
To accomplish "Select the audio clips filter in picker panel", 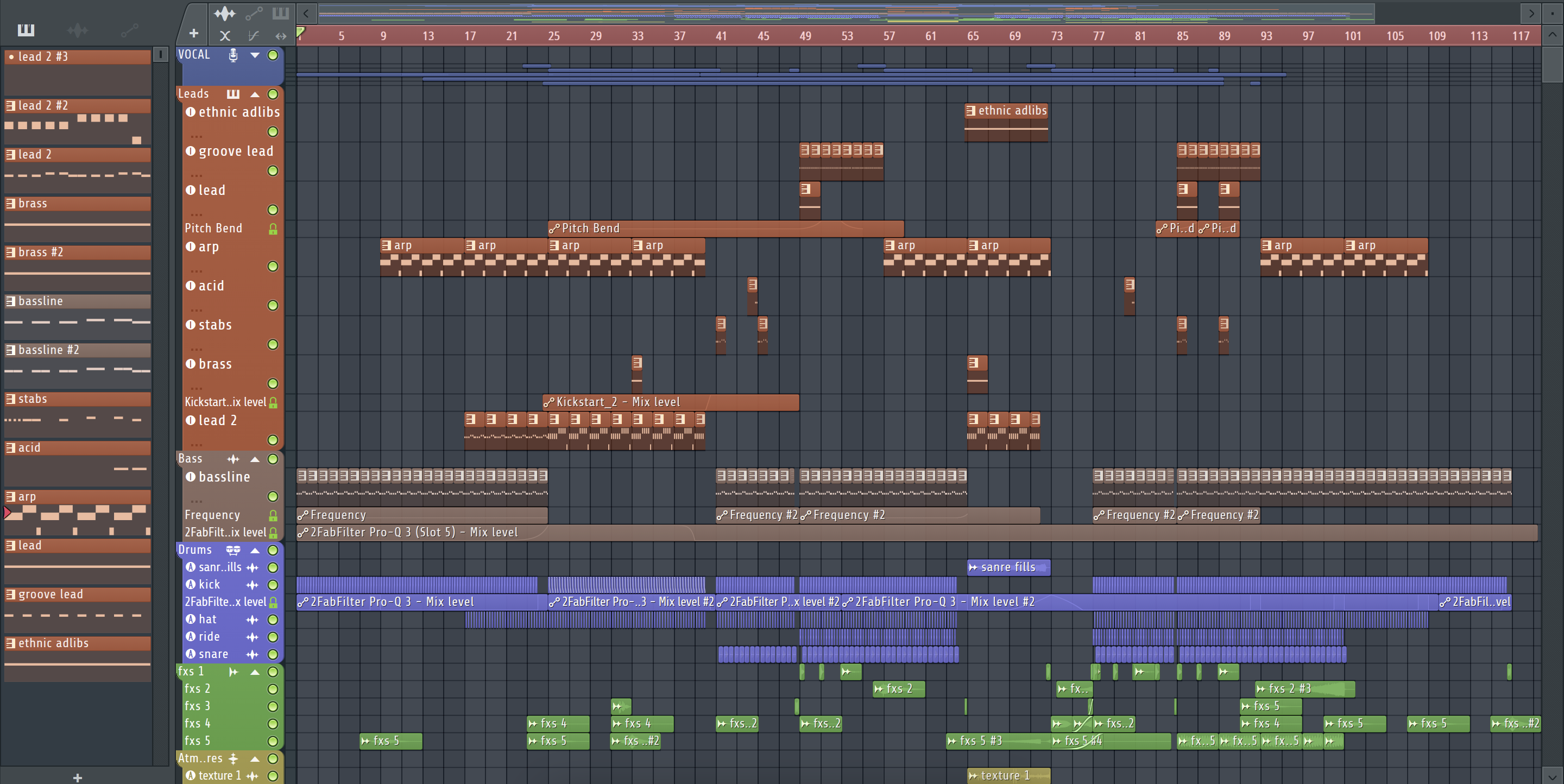I will coord(77,30).
